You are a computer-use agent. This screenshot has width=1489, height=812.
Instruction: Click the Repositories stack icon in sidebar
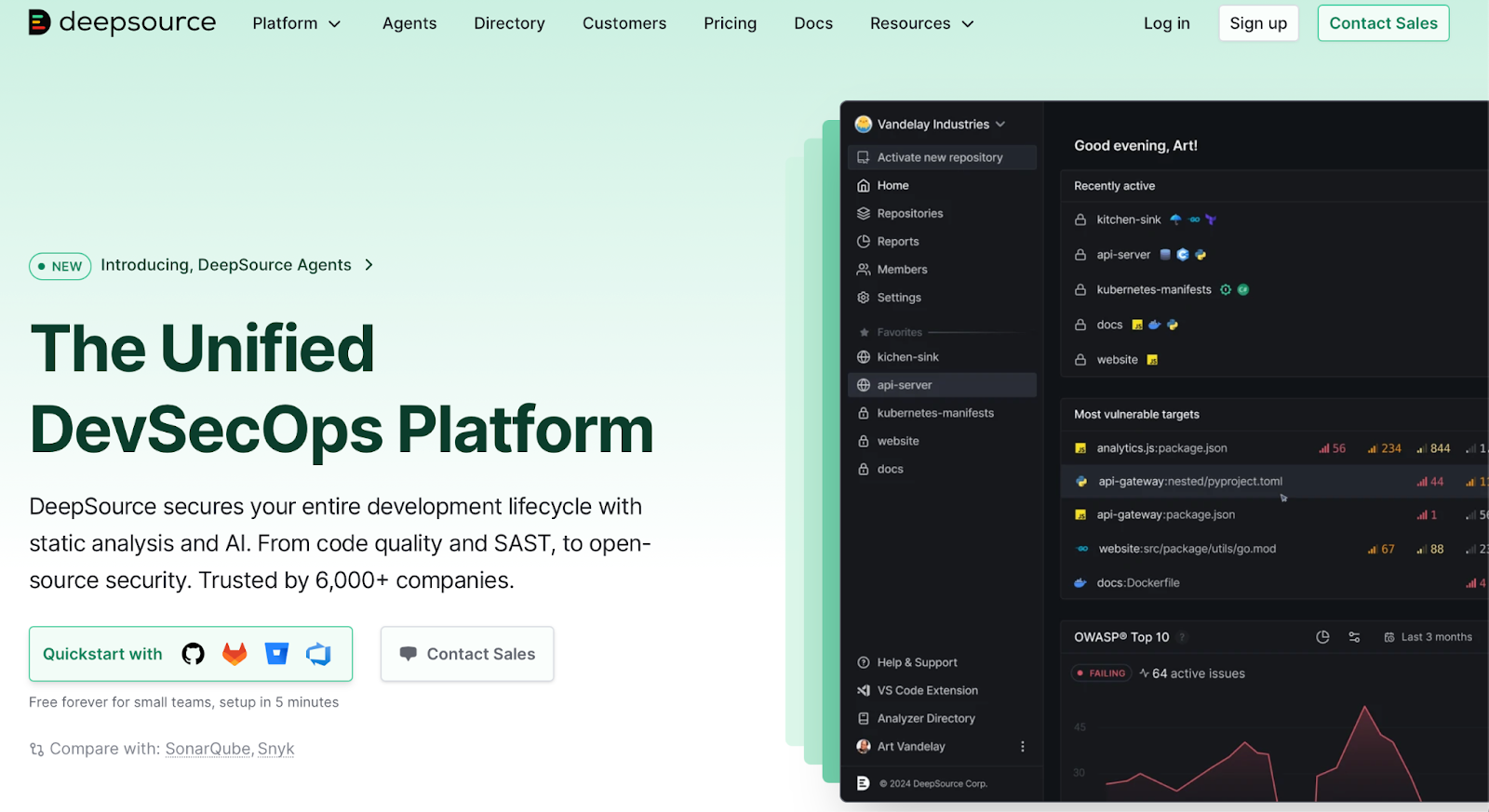tap(864, 213)
